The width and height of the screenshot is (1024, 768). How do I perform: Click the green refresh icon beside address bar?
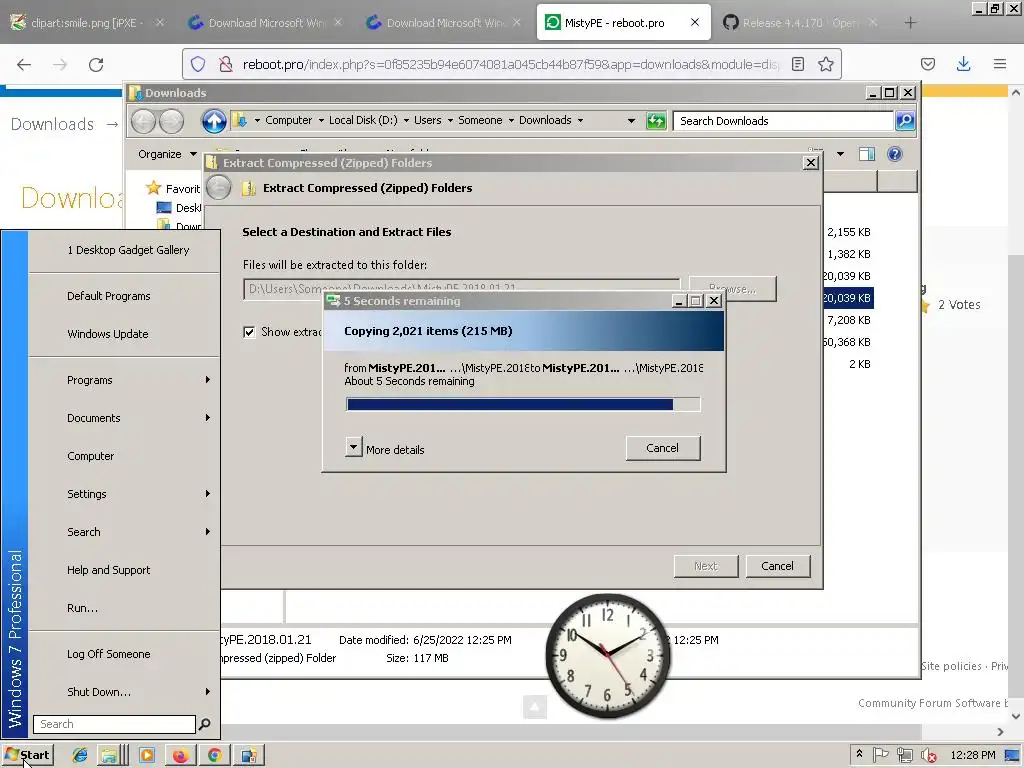656,121
